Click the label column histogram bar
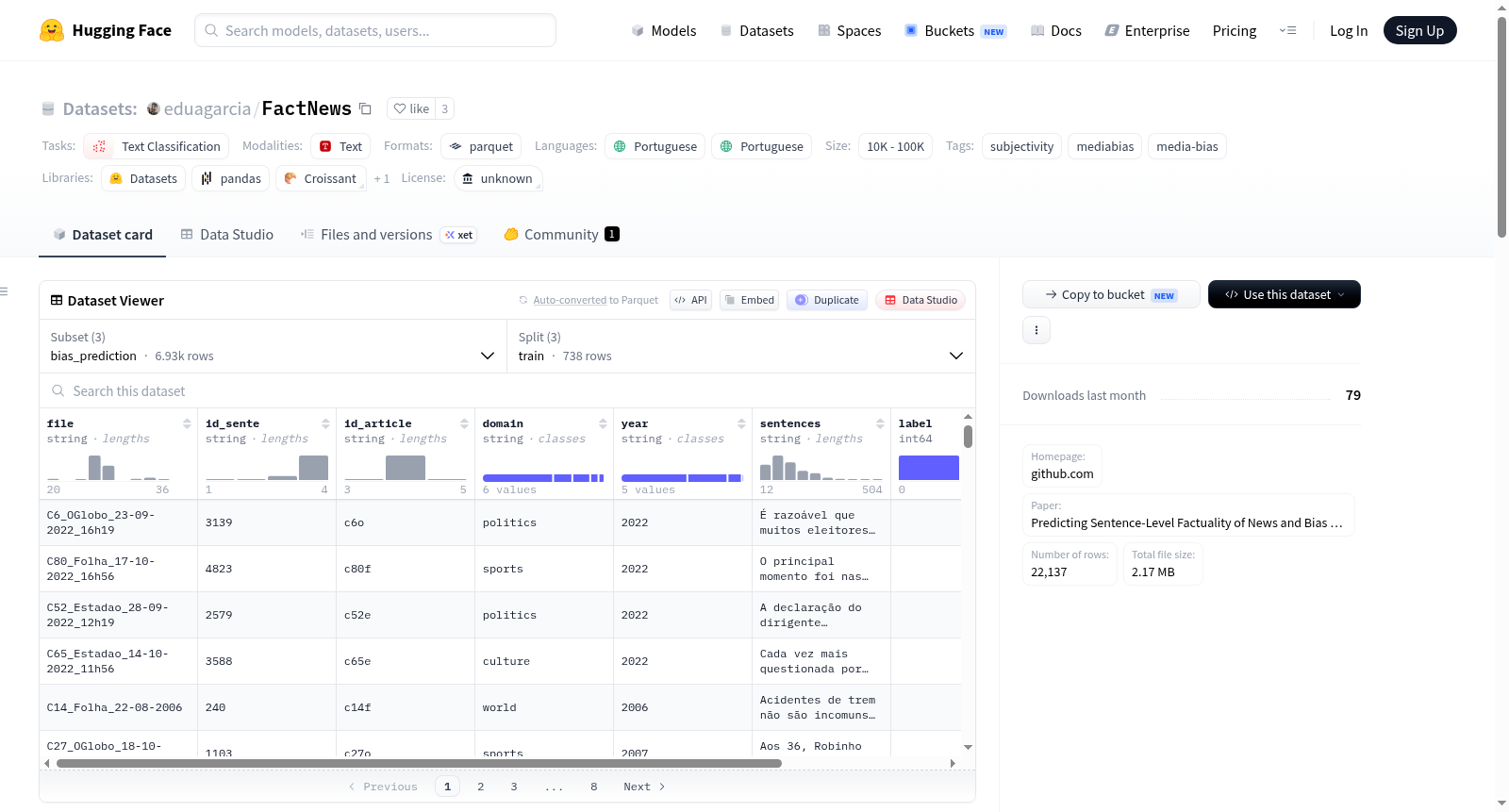 928,468
